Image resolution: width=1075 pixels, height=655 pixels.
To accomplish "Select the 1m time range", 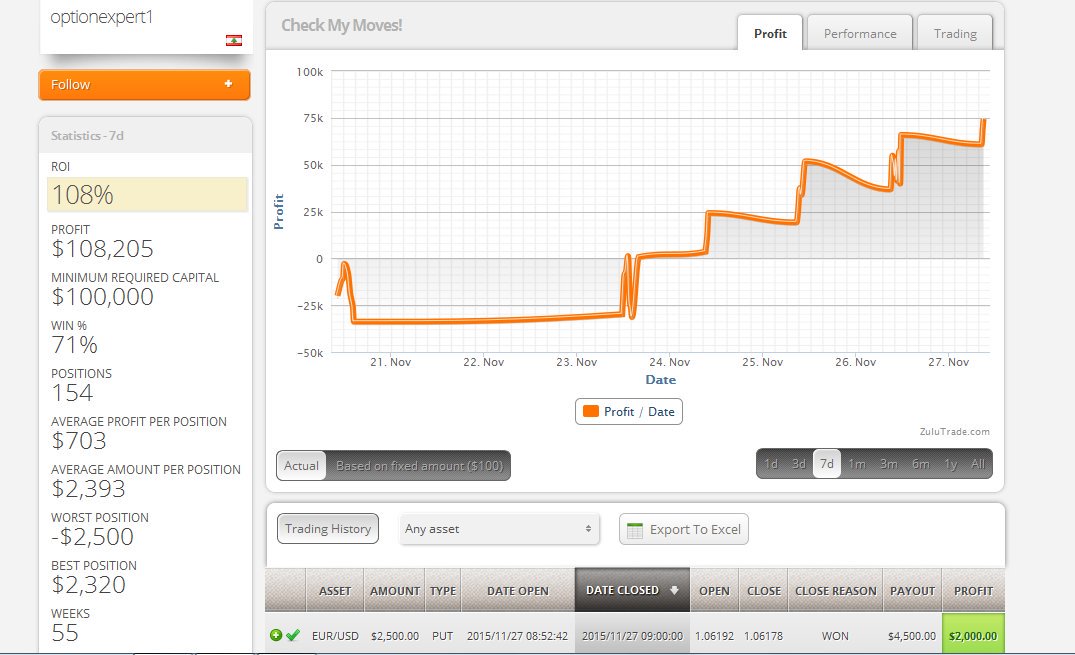I will 857,464.
